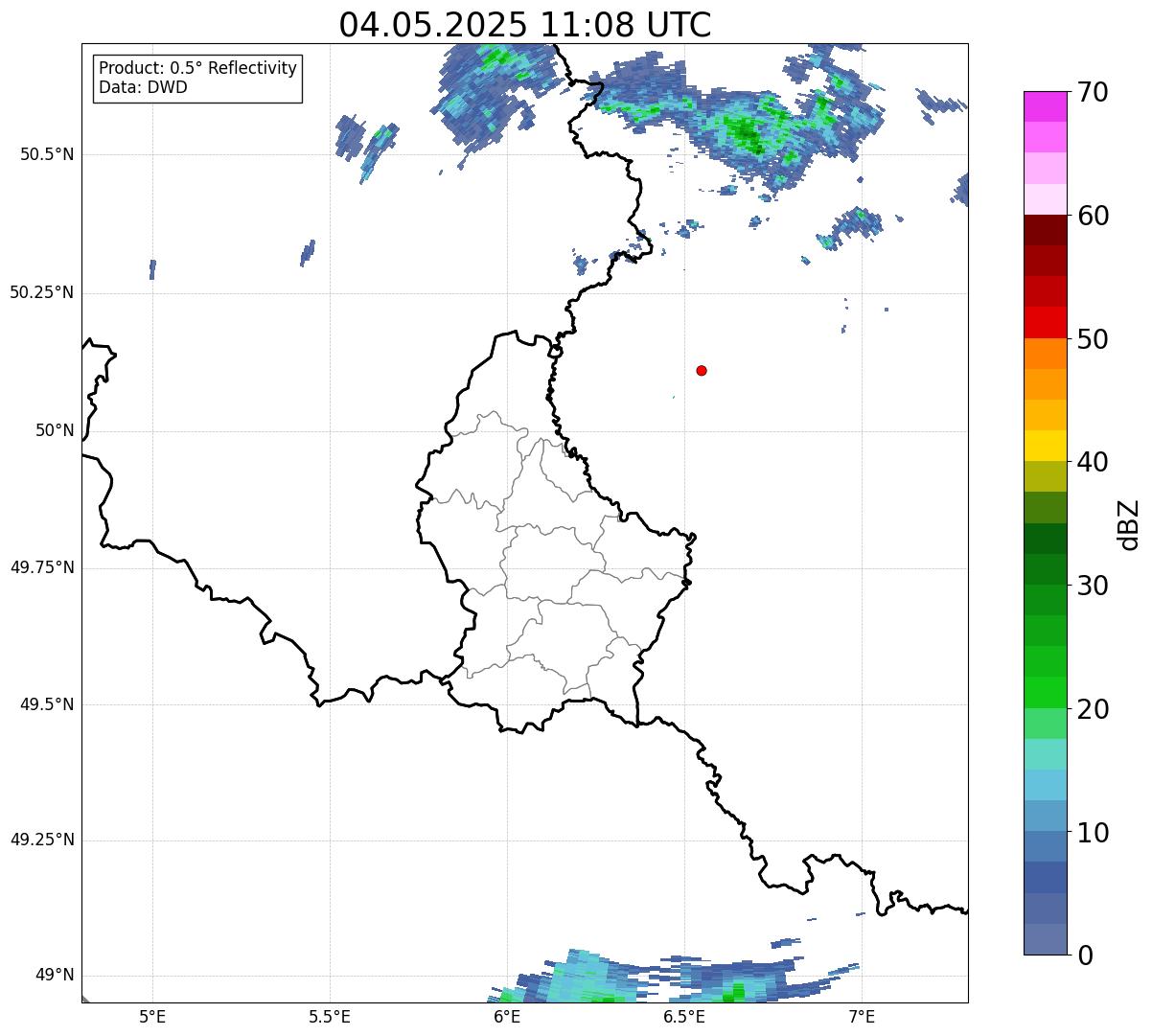This screenshot has height=1036, width=1152.
Task: Click the 6°E longitude label
Action: 507,1016
